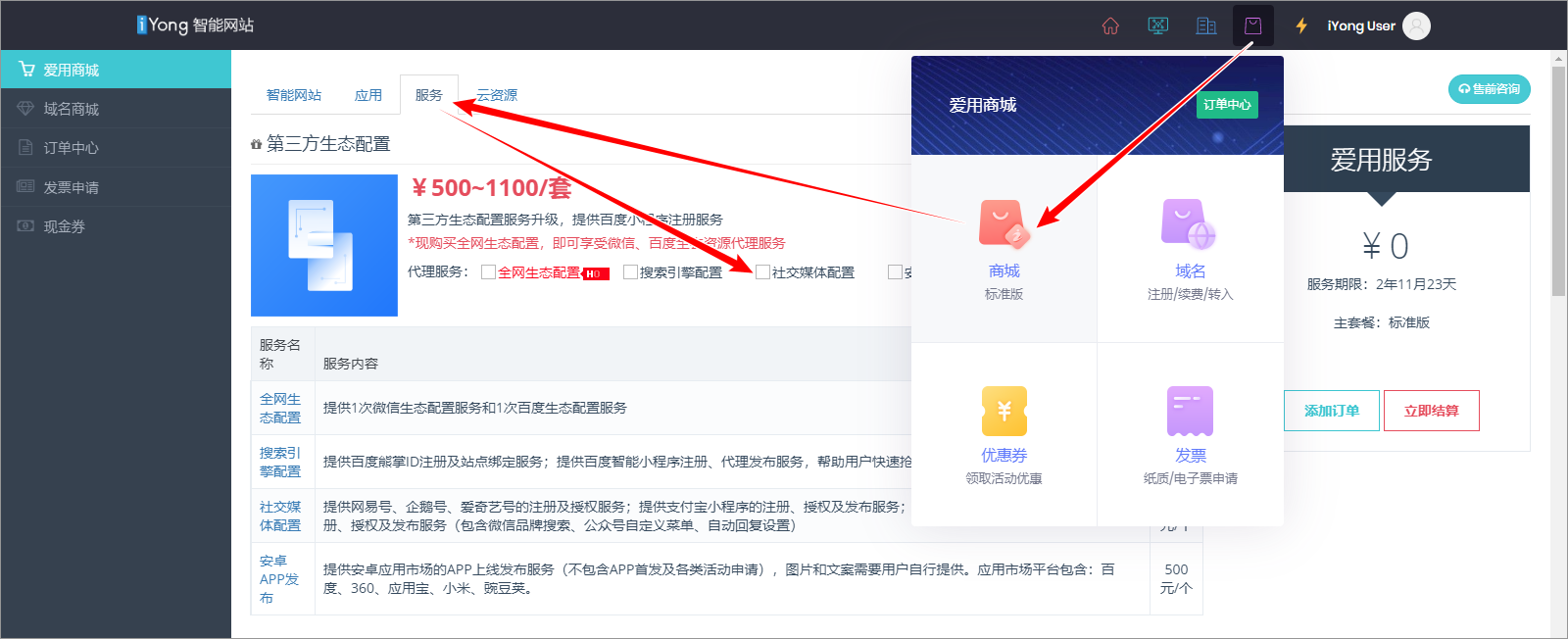Click the shopping bag icon in header
Screen dimensions: 1568x639
tap(1253, 25)
